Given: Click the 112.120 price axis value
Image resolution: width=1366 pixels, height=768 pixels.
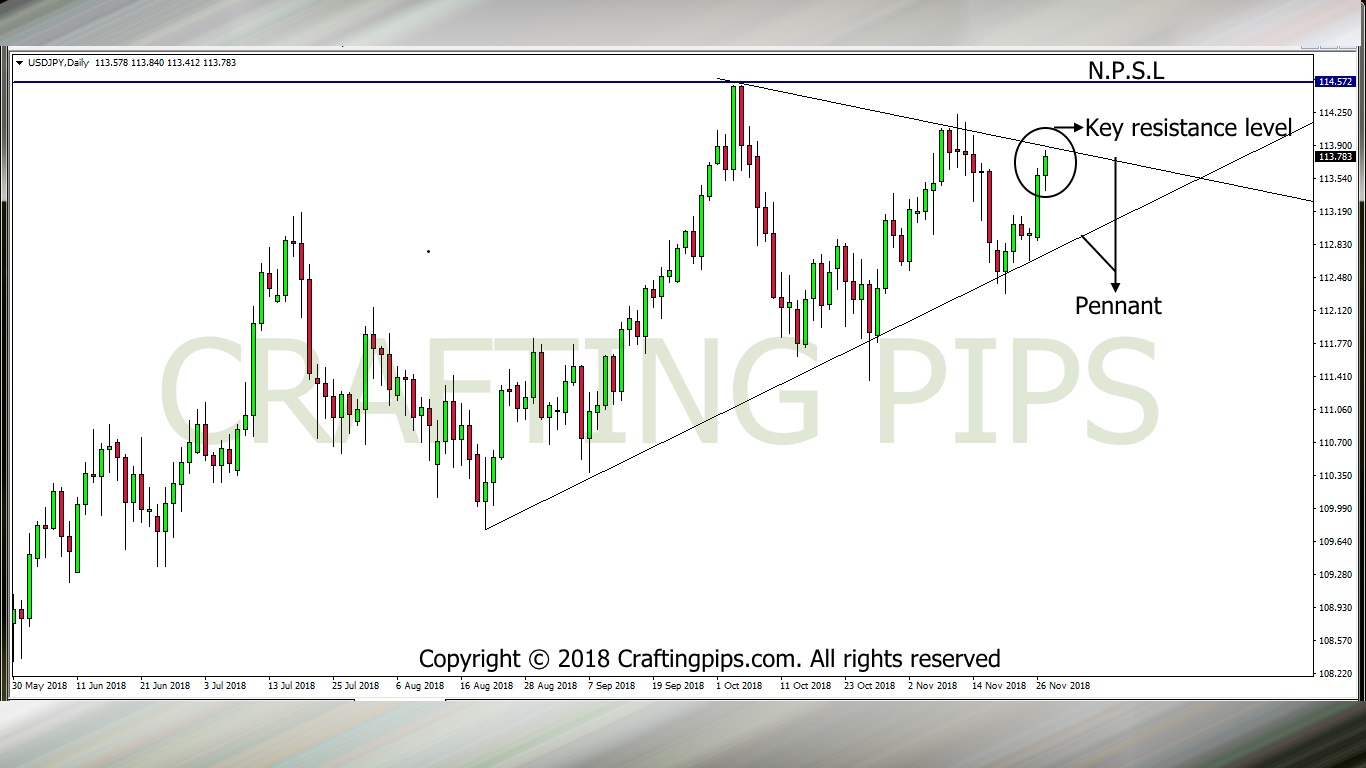Looking at the screenshot, I should point(1335,311).
